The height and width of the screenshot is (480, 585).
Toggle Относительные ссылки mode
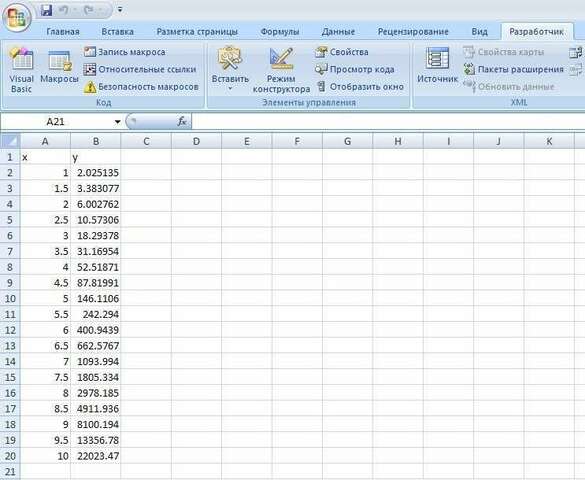pos(140,69)
